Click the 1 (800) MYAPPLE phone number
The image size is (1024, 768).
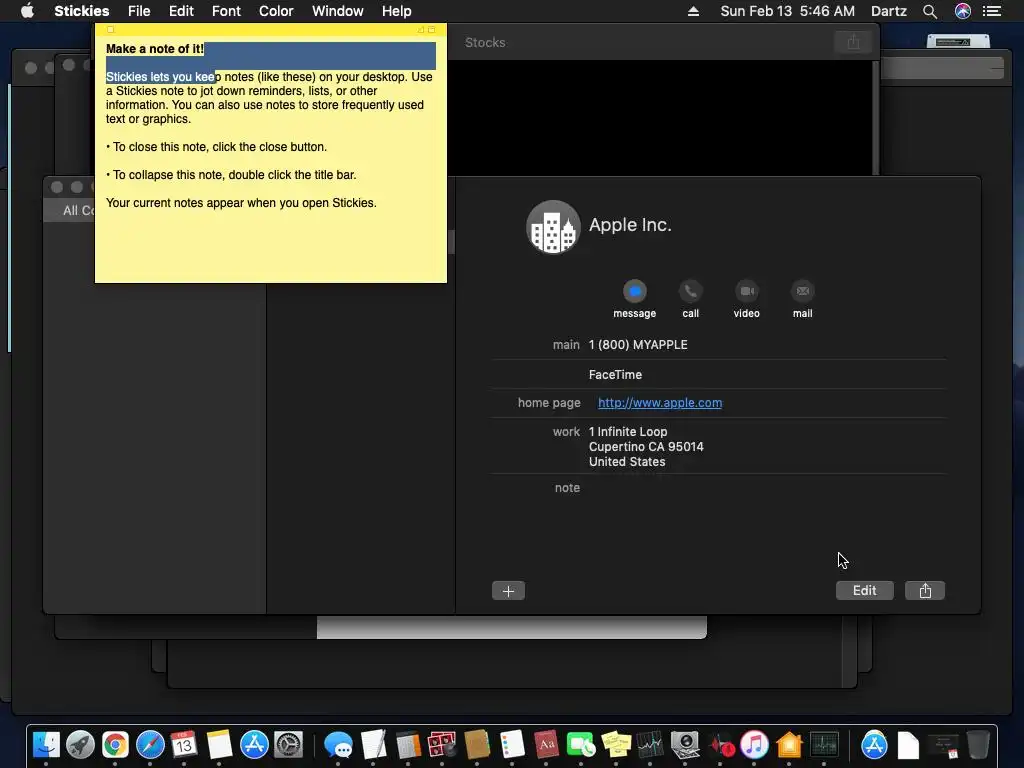point(638,345)
